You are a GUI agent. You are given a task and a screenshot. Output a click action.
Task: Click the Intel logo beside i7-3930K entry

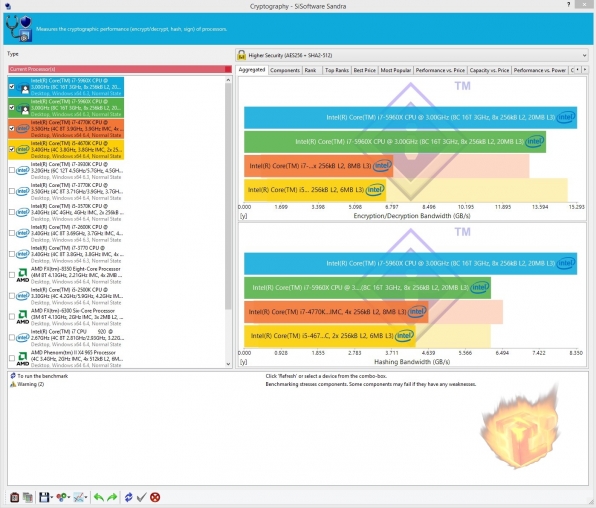(x=22, y=170)
